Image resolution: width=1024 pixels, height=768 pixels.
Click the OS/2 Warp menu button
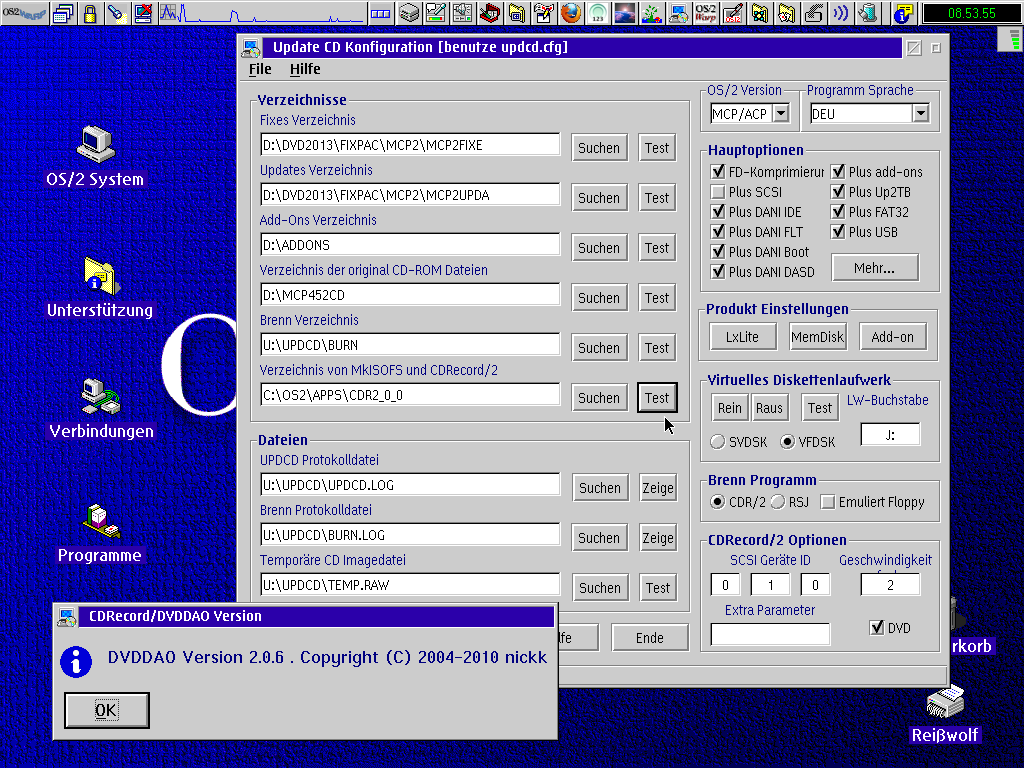point(24,12)
